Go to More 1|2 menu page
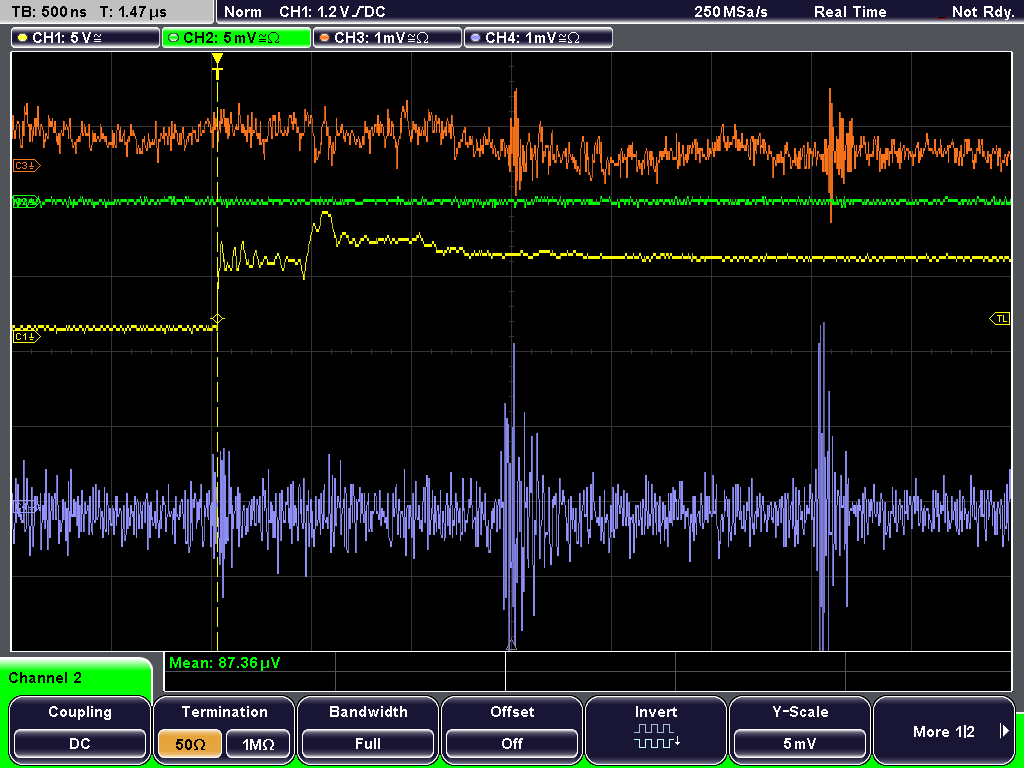Viewport: 1024px width, 768px height. point(944,731)
